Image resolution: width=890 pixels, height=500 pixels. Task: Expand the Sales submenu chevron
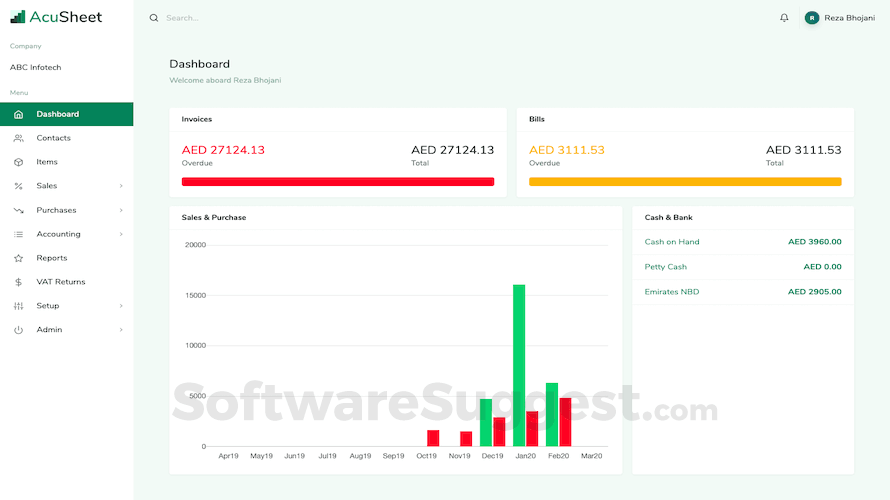(121, 186)
